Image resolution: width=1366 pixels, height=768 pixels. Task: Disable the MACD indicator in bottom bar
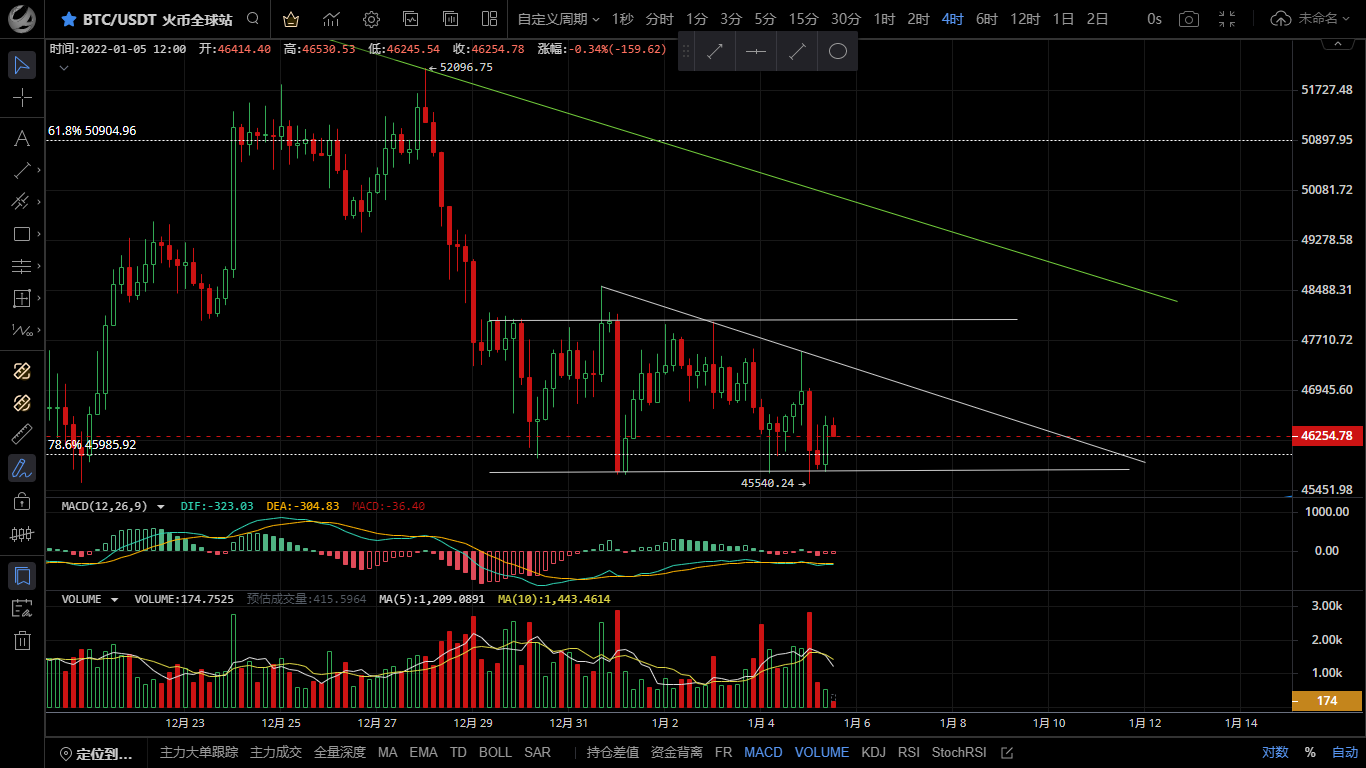(x=763, y=753)
